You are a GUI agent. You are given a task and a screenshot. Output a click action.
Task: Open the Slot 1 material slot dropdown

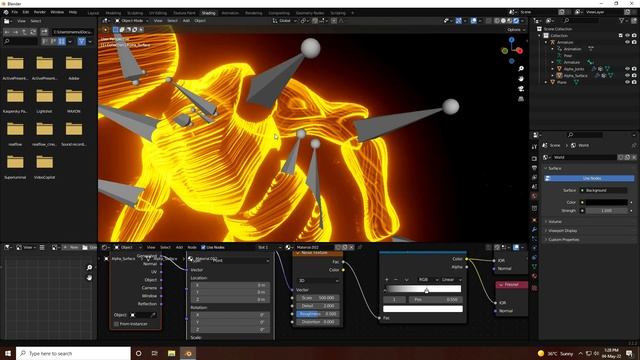pos(269,247)
